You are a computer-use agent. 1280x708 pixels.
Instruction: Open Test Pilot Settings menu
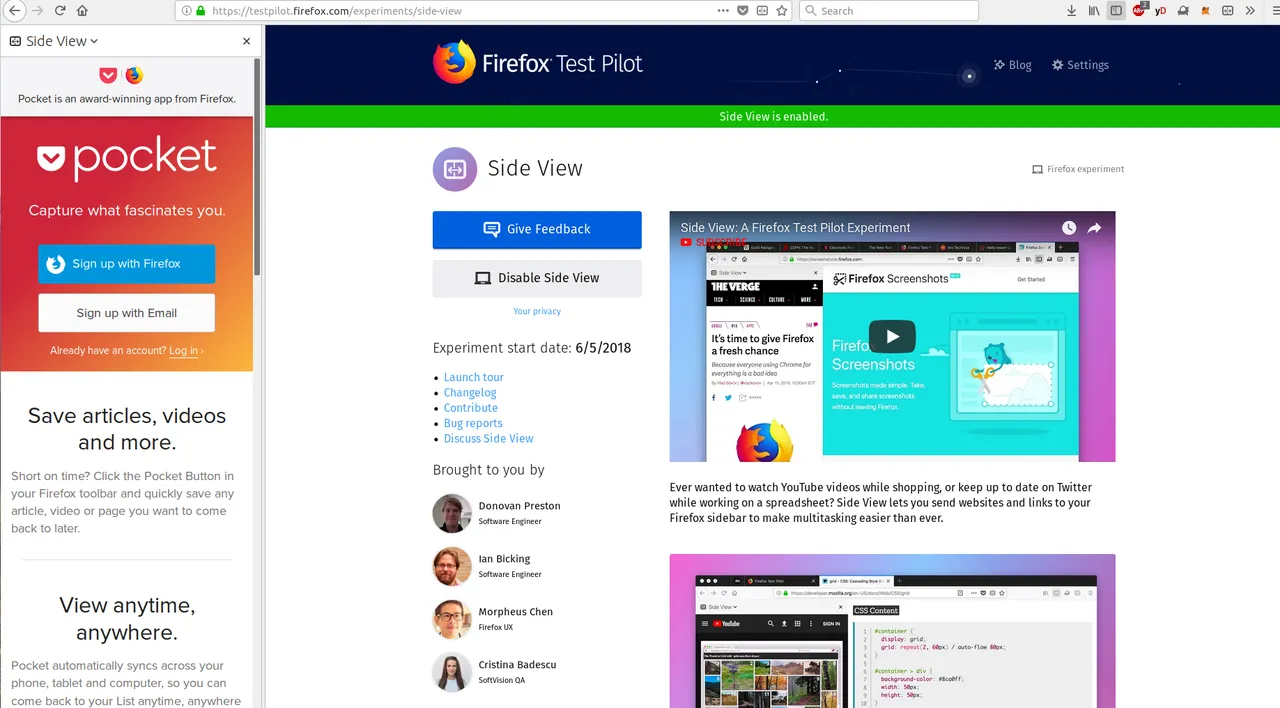click(1080, 65)
